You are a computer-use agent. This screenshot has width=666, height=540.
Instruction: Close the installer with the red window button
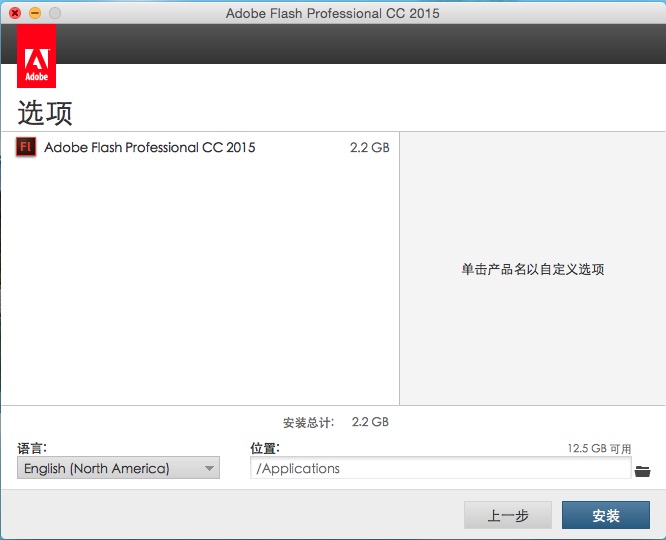pyautogui.click(x=15, y=13)
